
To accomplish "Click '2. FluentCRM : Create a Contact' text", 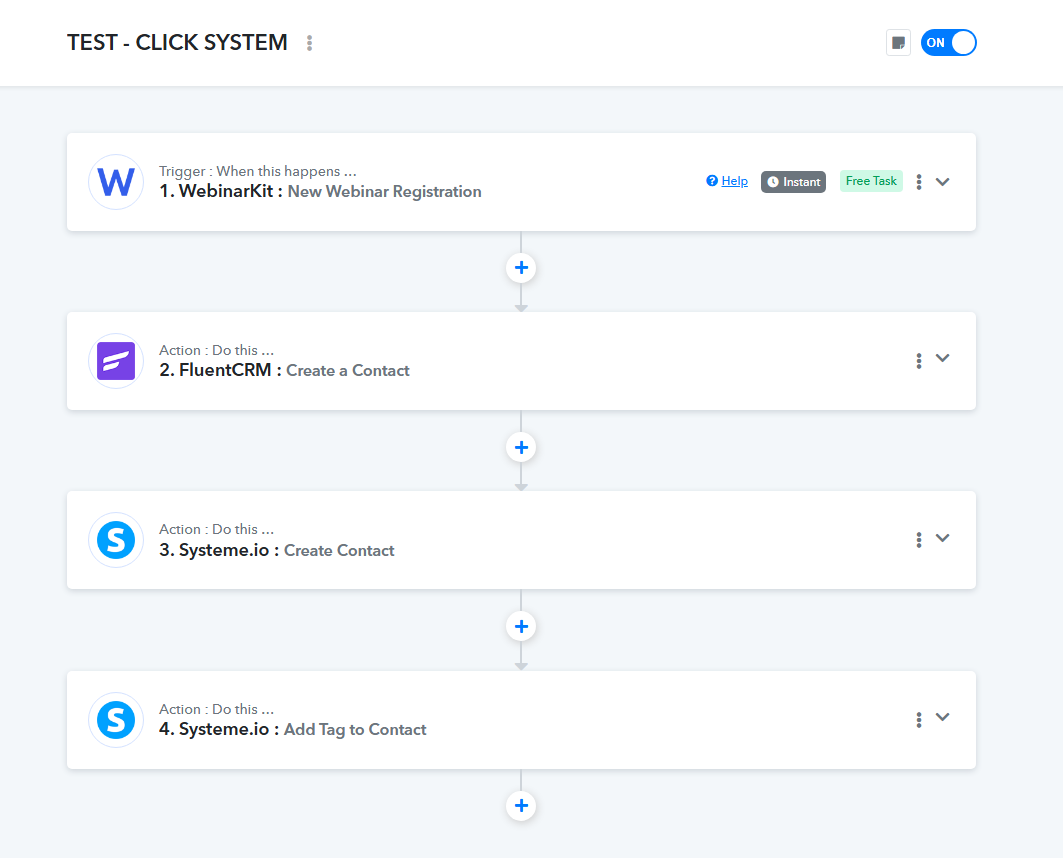I will [284, 371].
